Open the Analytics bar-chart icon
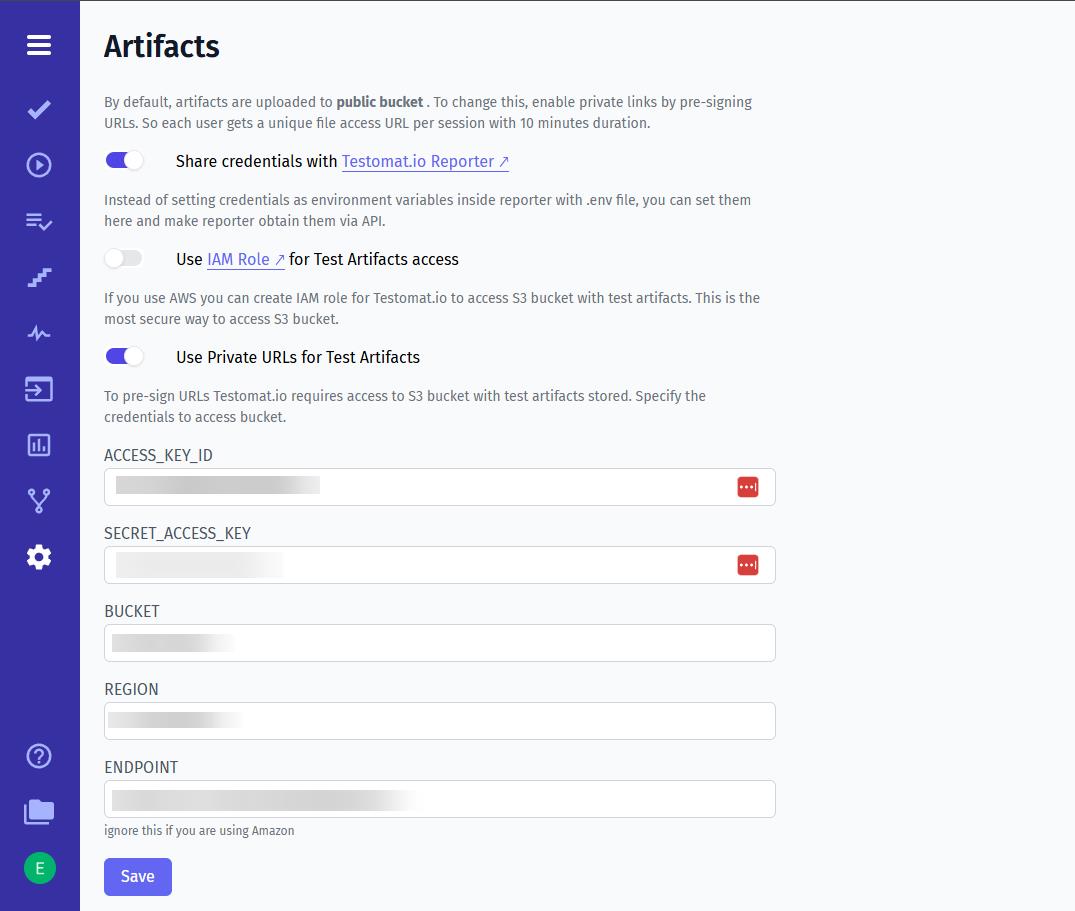Screen dimensions: 1075x911 (38, 445)
